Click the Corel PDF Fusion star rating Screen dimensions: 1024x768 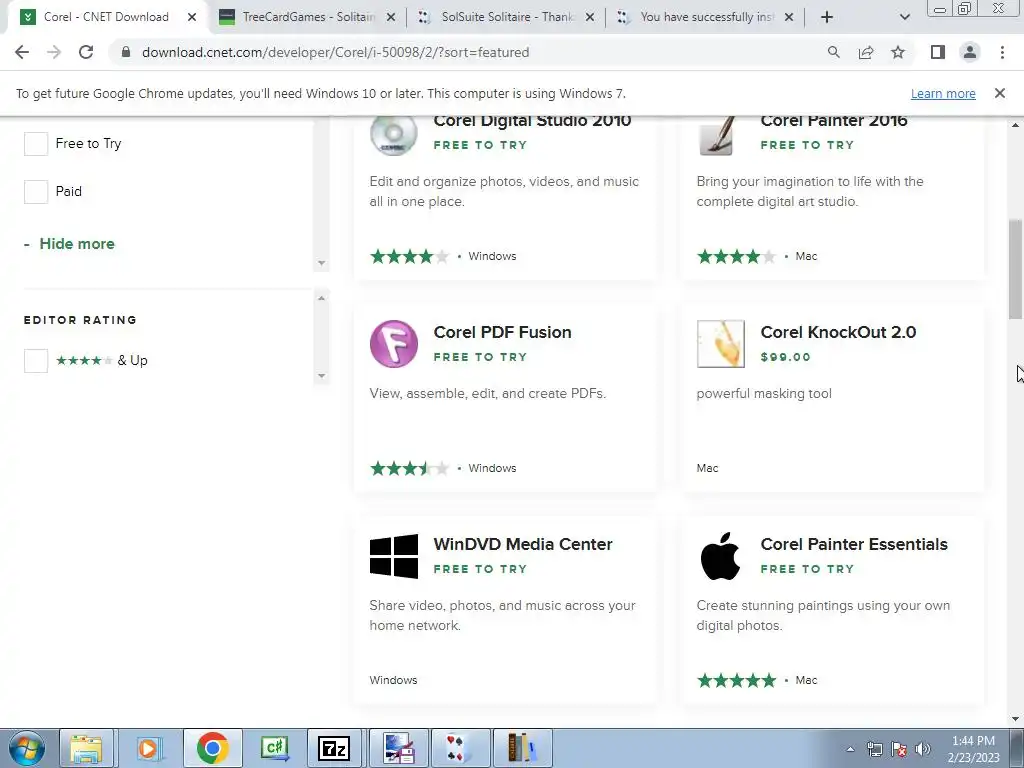409,468
